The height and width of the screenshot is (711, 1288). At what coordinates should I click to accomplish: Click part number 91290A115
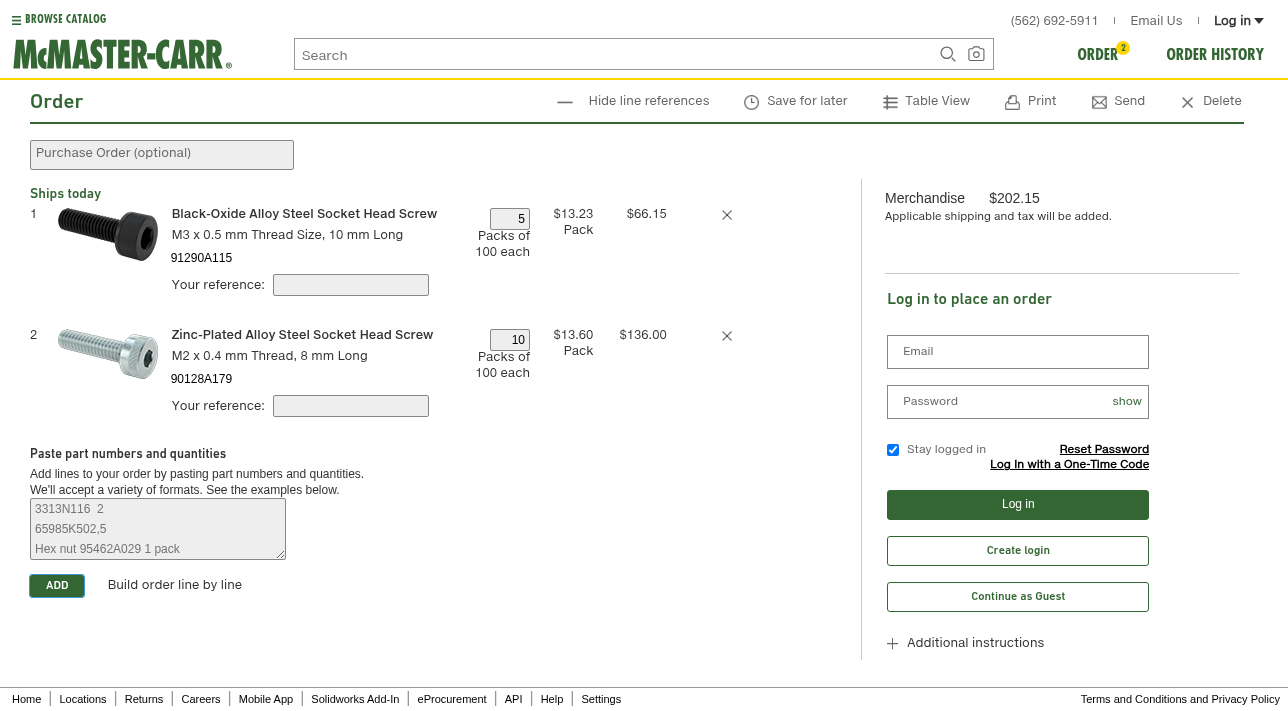[201, 258]
